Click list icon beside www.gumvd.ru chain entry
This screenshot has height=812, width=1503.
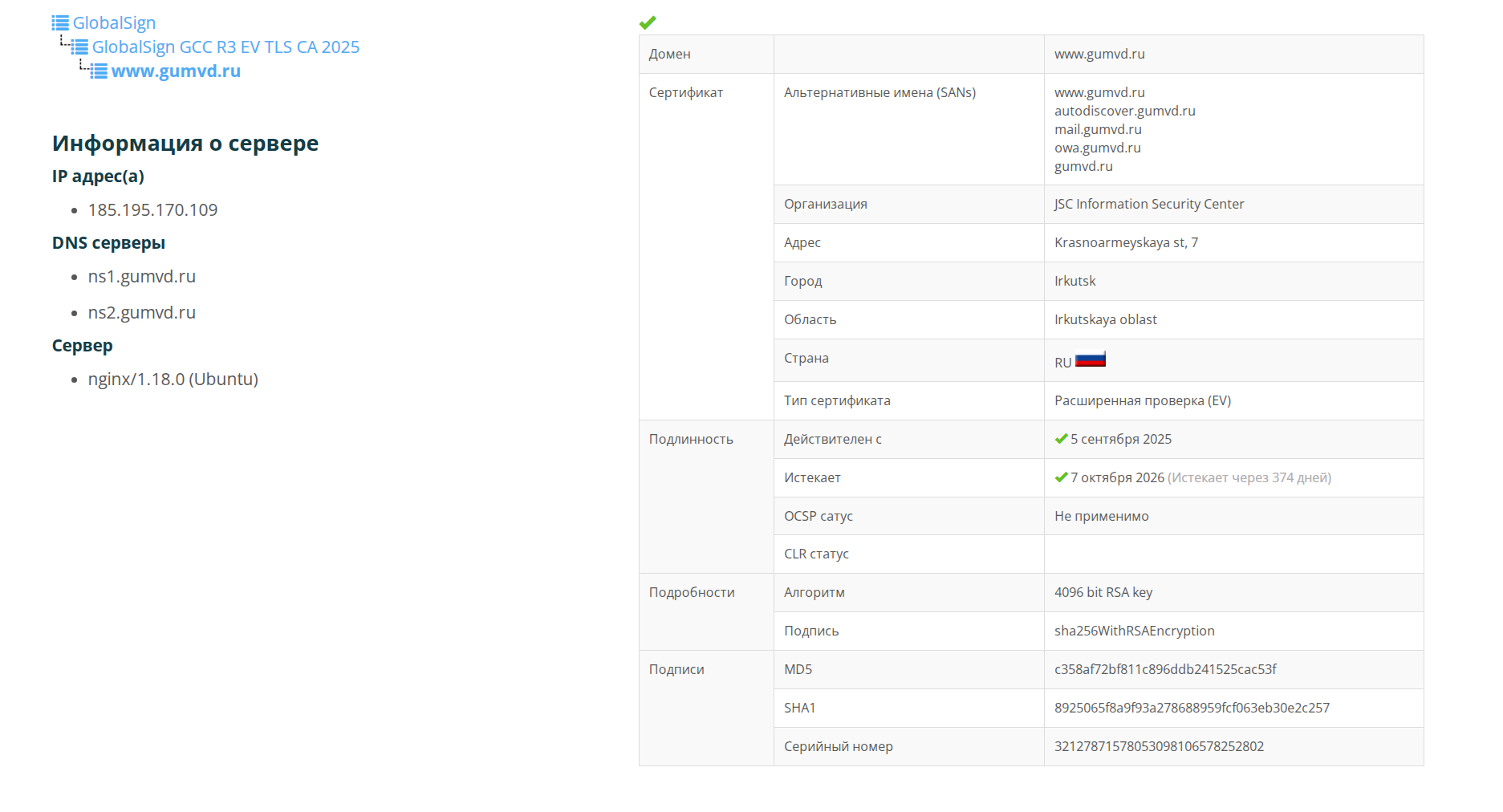[x=99, y=71]
